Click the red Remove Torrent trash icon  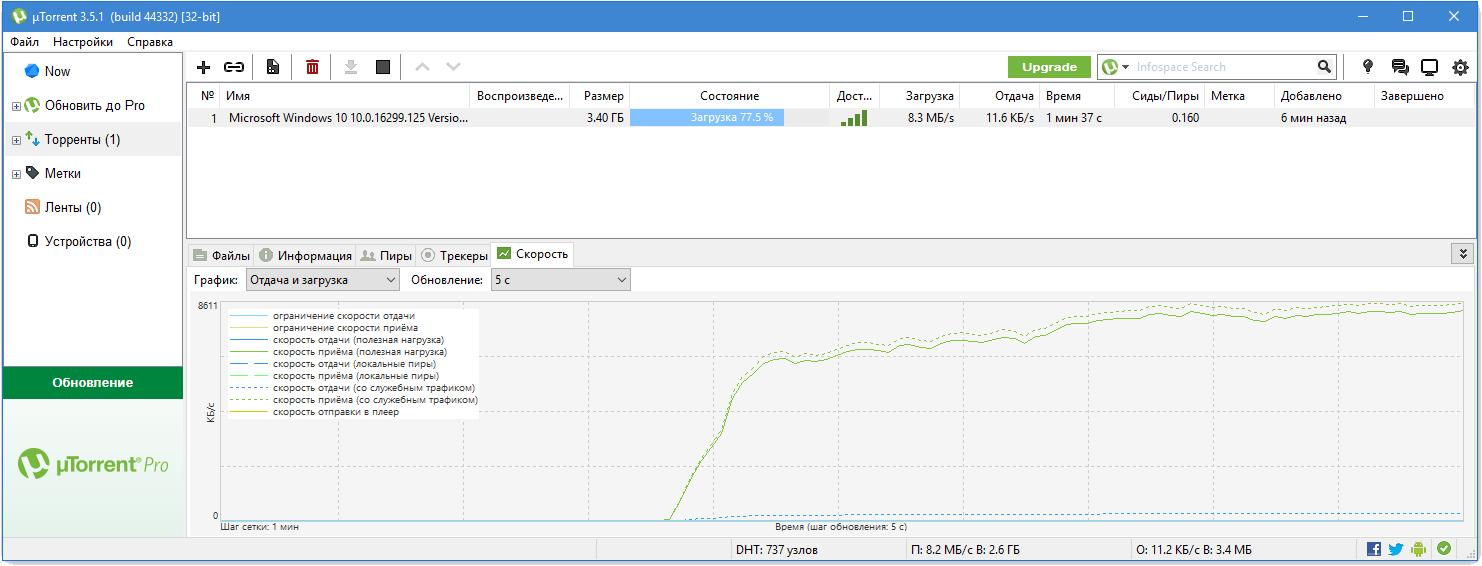[x=312, y=67]
